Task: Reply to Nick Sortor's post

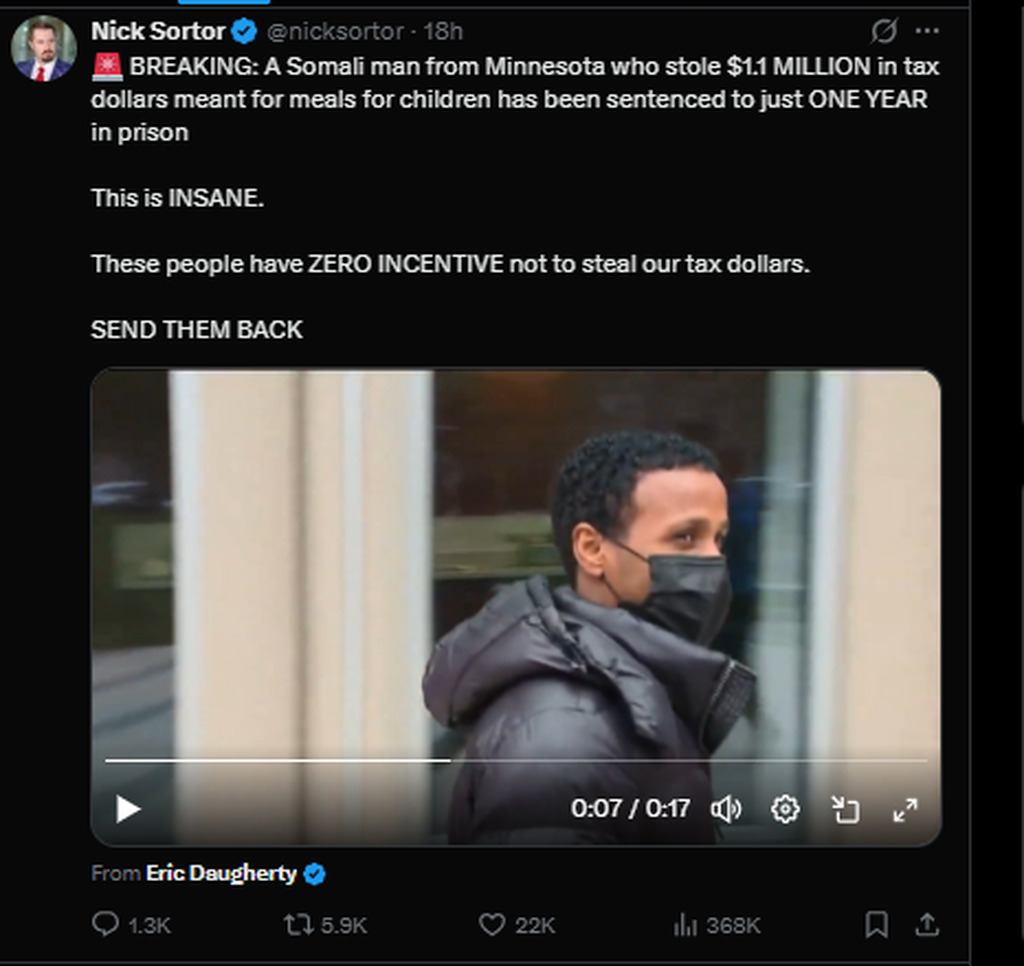Action: [105, 925]
